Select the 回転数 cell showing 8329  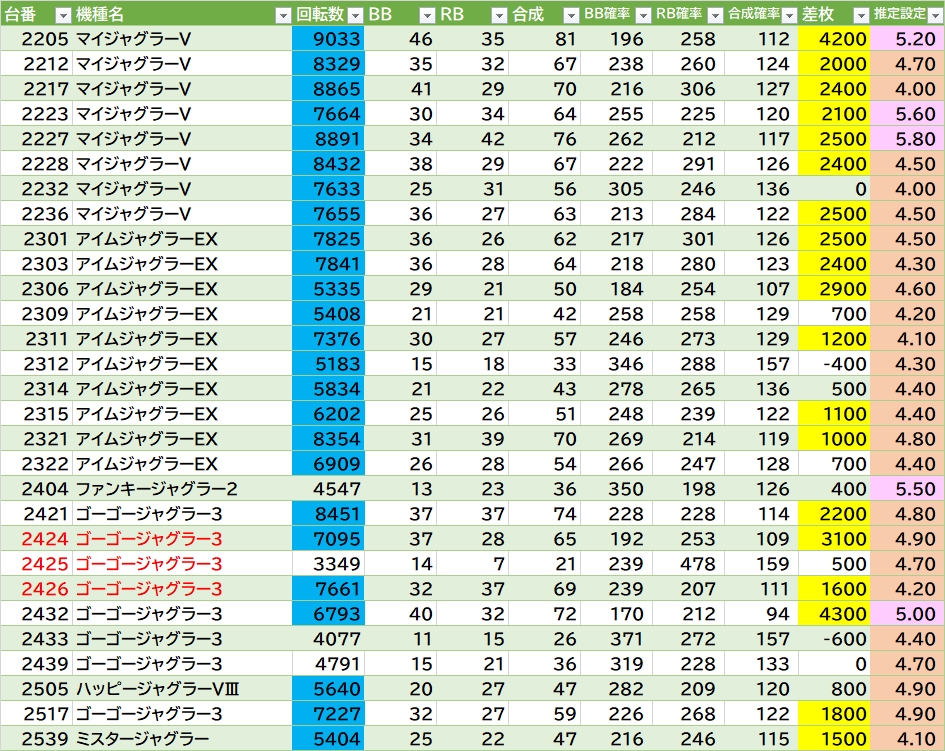point(328,64)
